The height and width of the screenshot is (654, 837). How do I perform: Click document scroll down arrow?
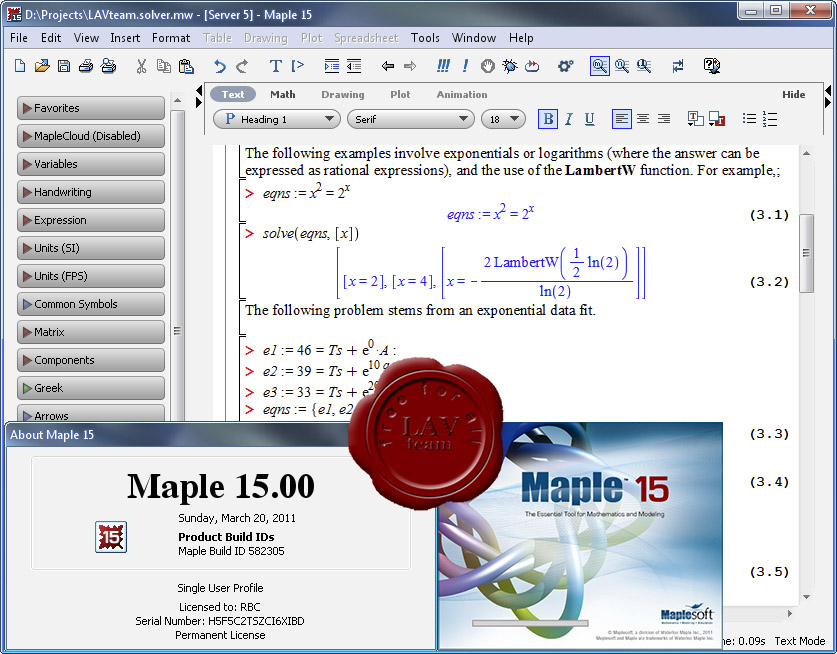(x=806, y=597)
